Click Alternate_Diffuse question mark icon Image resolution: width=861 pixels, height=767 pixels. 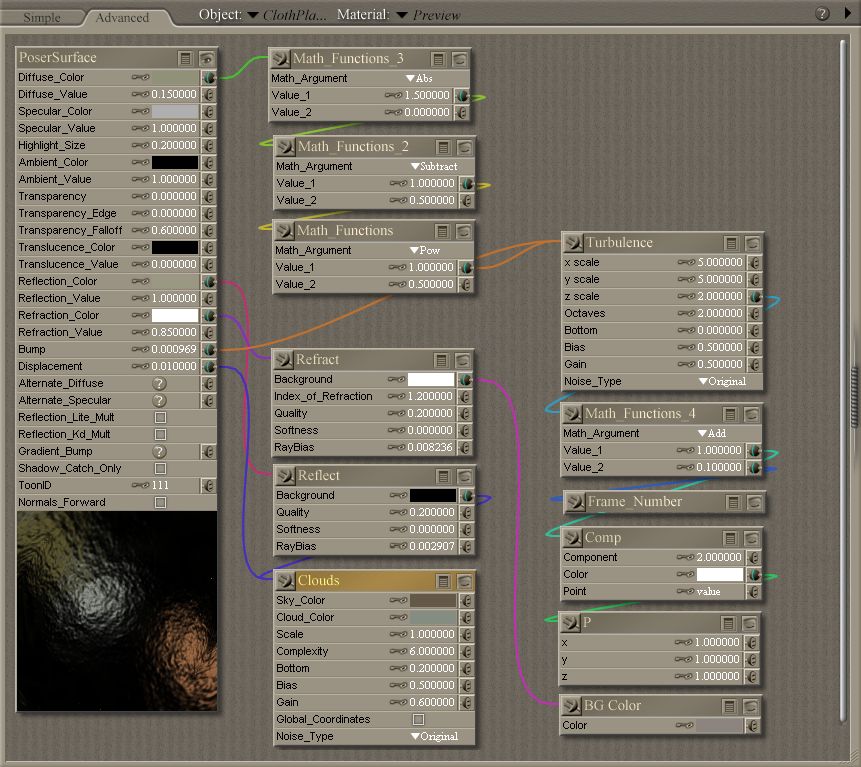(x=159, y=384)
